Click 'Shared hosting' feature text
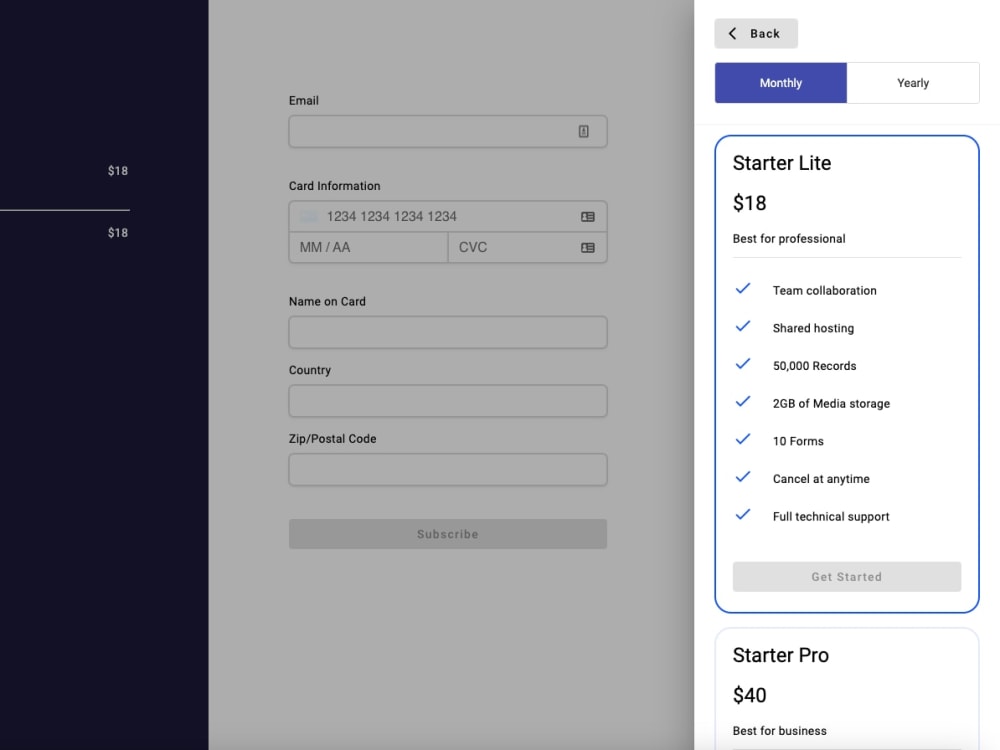 click(813, 328)
